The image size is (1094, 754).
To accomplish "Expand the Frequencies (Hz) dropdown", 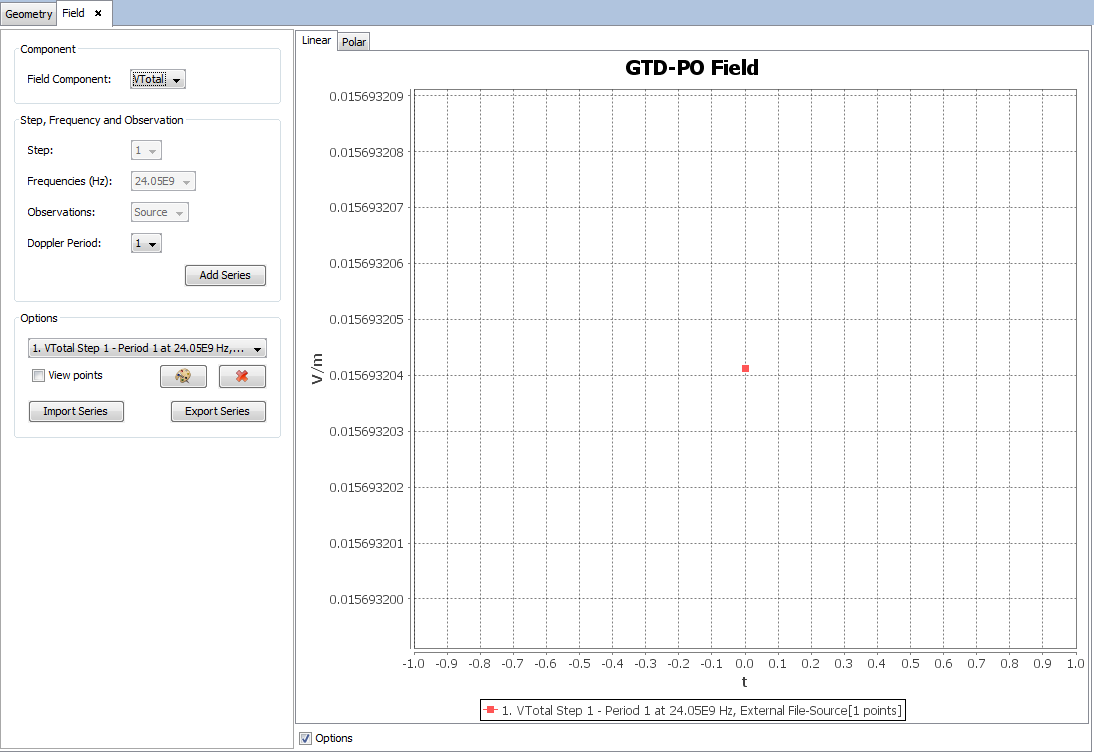I will pos(163,181).
